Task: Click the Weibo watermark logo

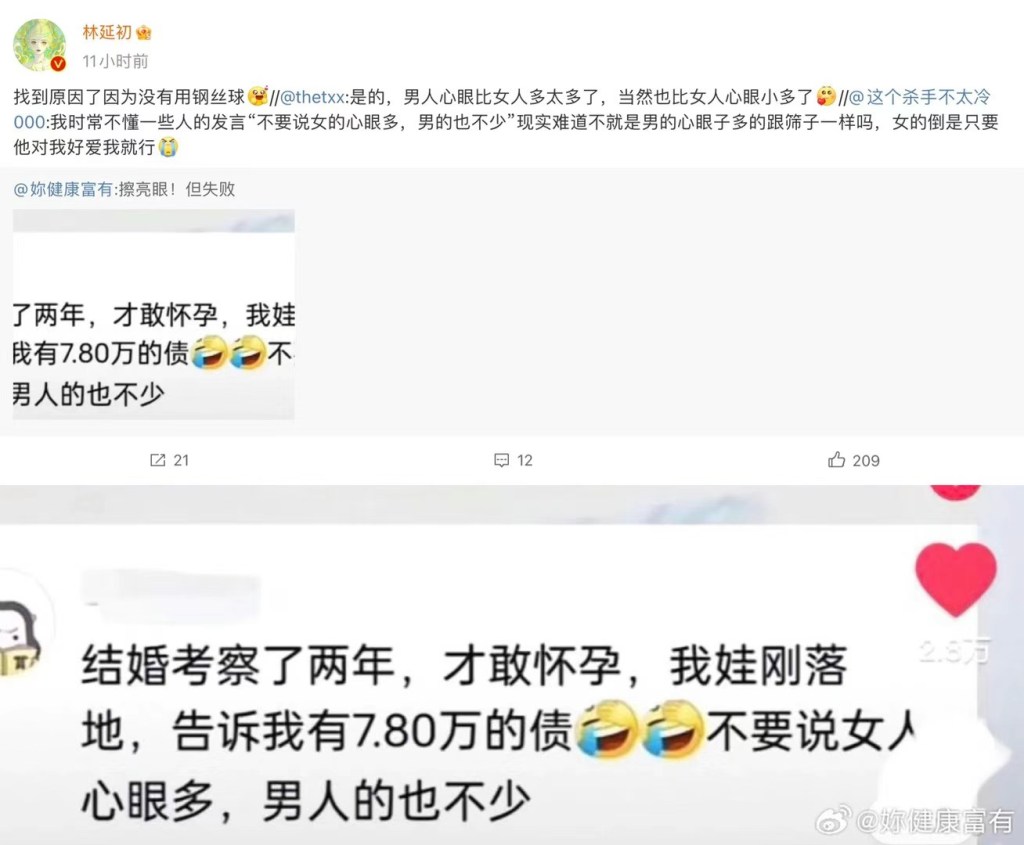Action: pos(834,820)
